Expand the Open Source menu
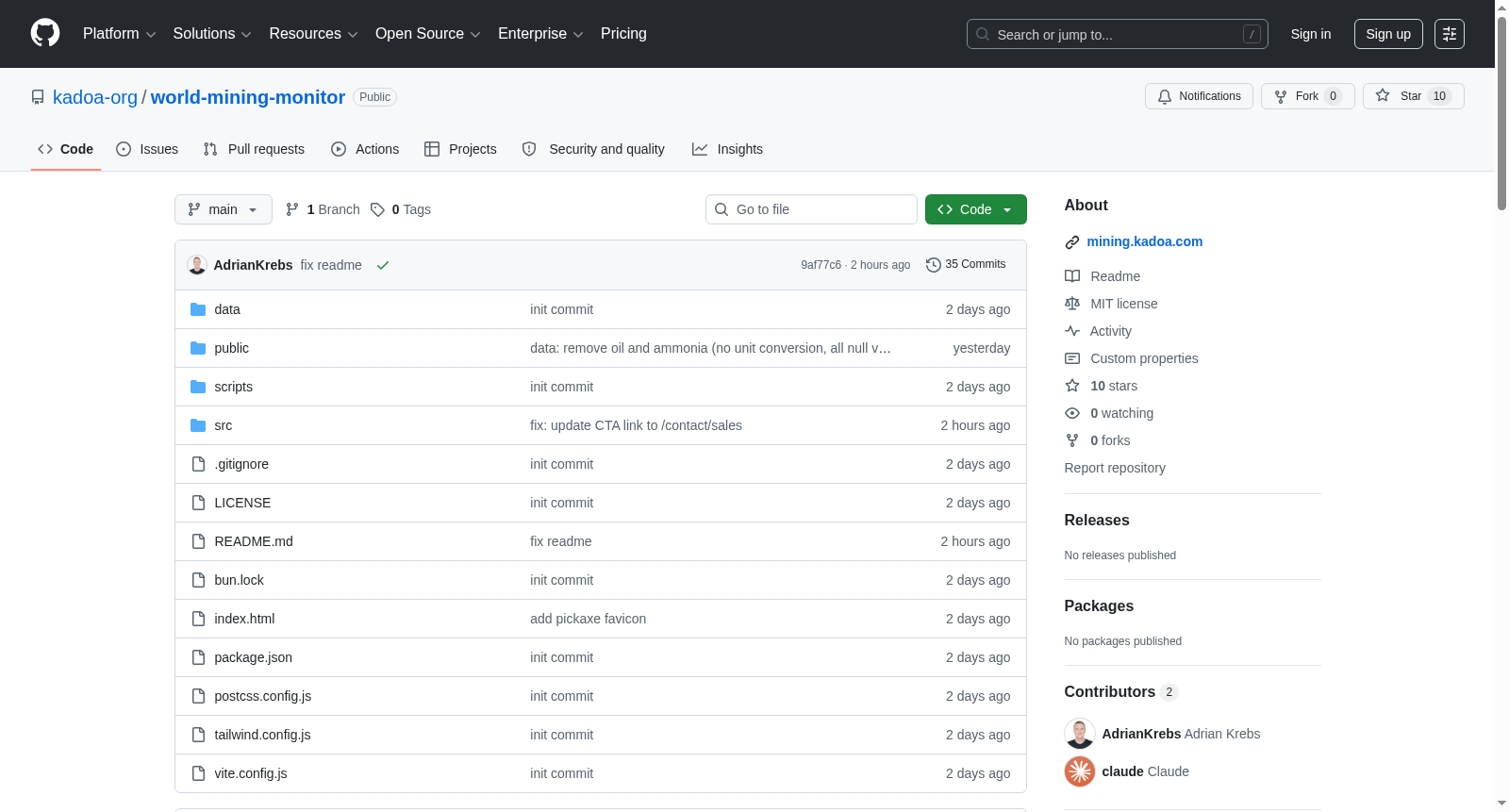This screenshot has width=1509, height=812. coord(427,34)
